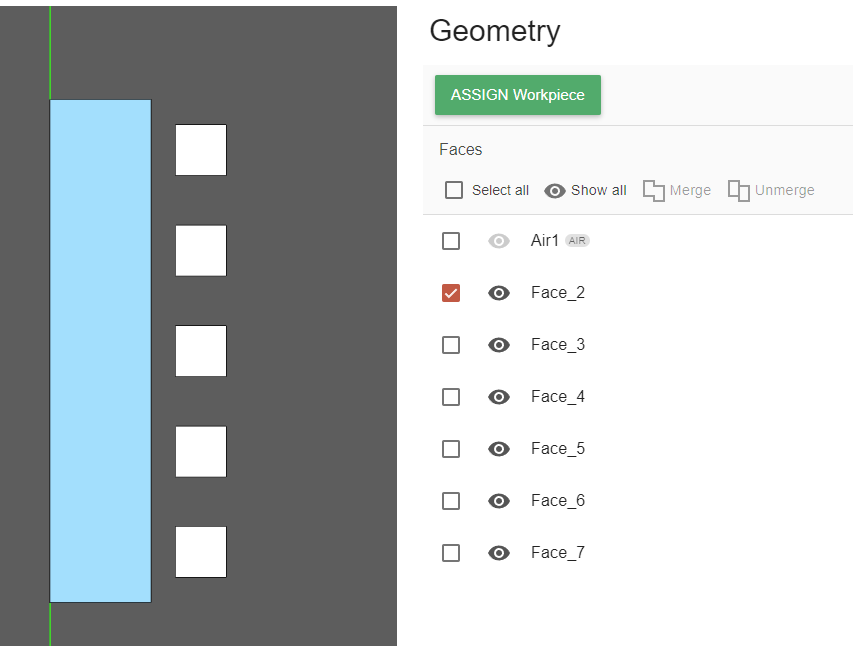Uncheck the Face_2 checkbox
This screenshot has height=646, width=853.
[x=451, y=293]
